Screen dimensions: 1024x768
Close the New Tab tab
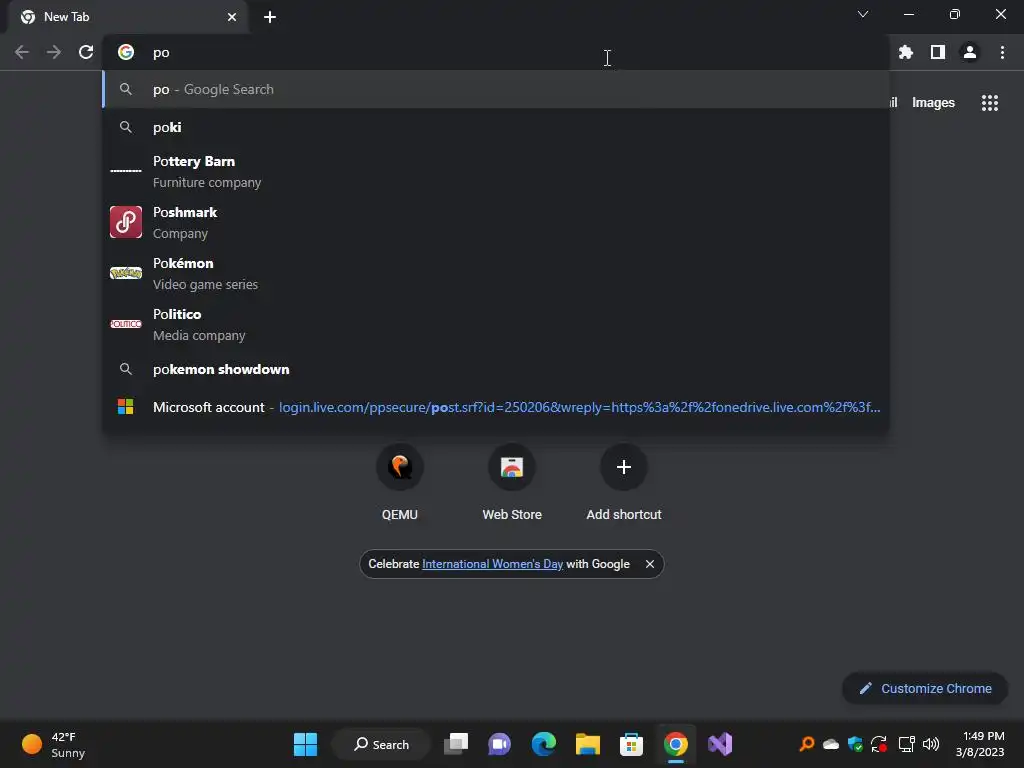(232, 17)
